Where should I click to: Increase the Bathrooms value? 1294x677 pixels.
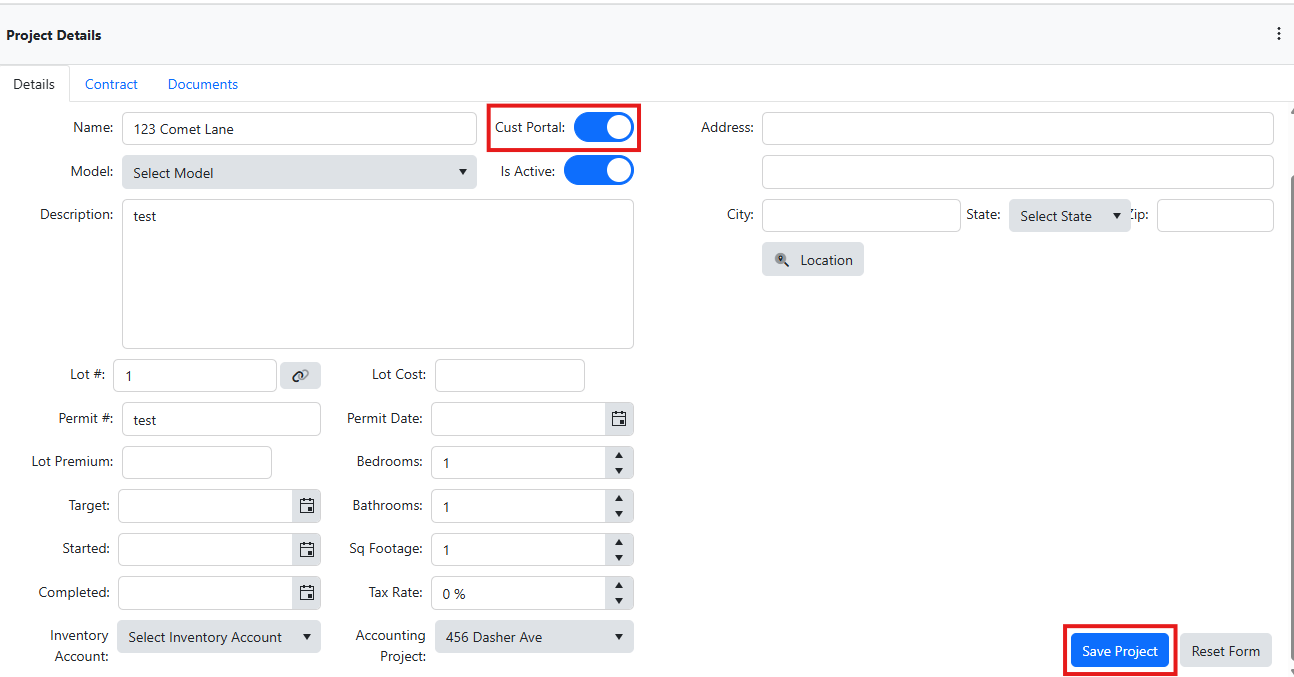[x=619, y=498]
